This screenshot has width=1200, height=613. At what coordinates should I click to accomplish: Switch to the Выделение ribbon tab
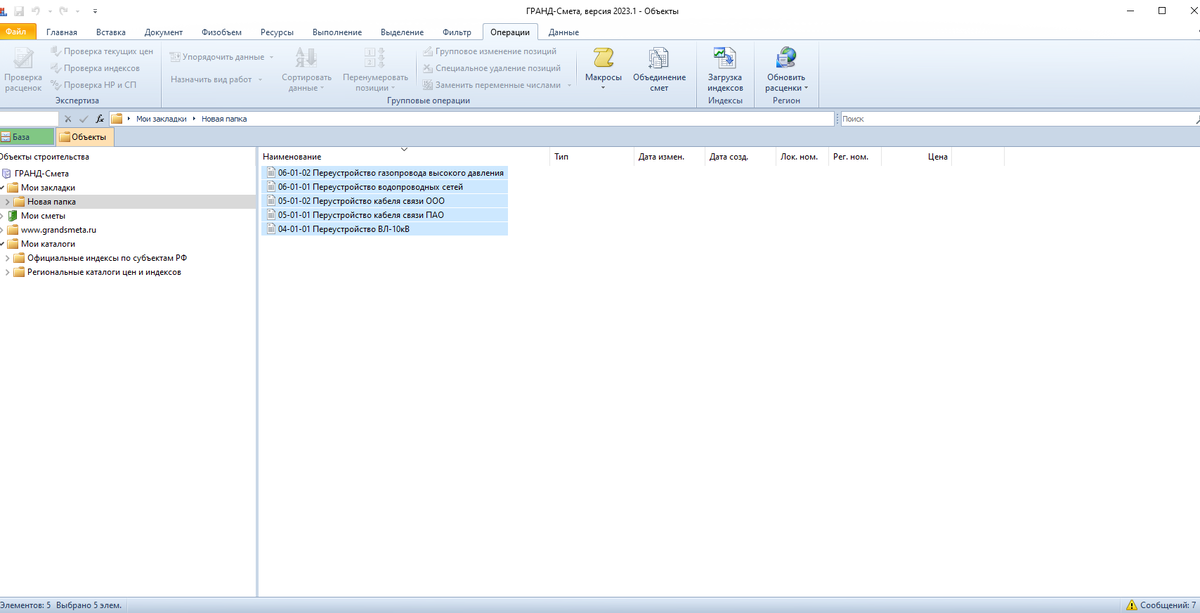[401, 32]
